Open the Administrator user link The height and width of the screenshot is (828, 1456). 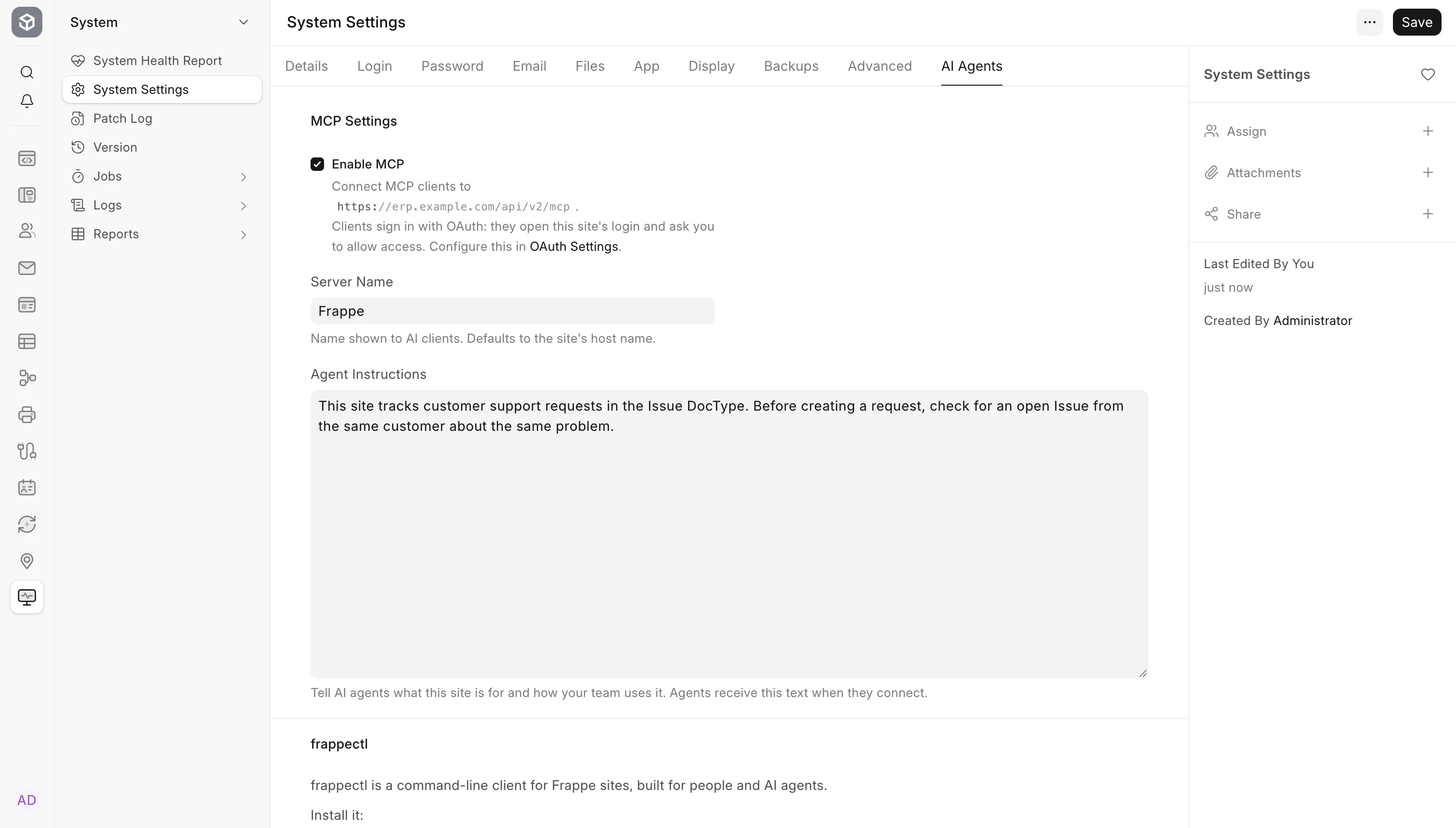click(1313, 321)
